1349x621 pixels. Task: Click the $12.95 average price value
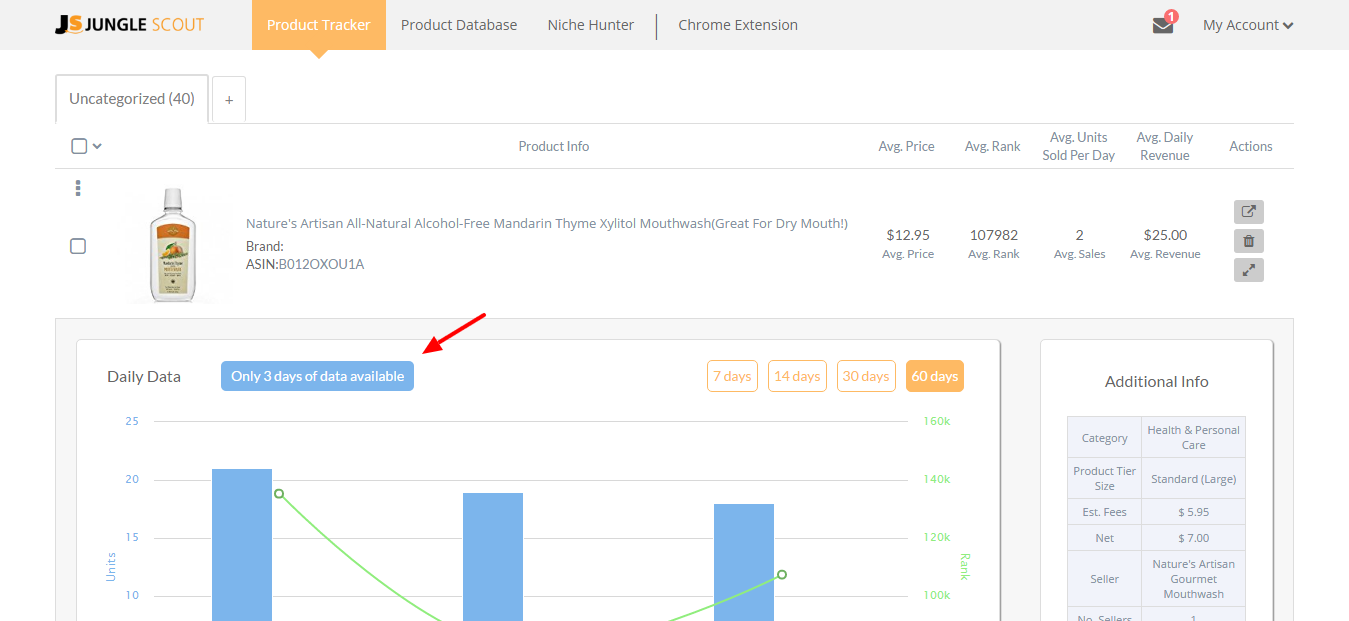[908, 235]
